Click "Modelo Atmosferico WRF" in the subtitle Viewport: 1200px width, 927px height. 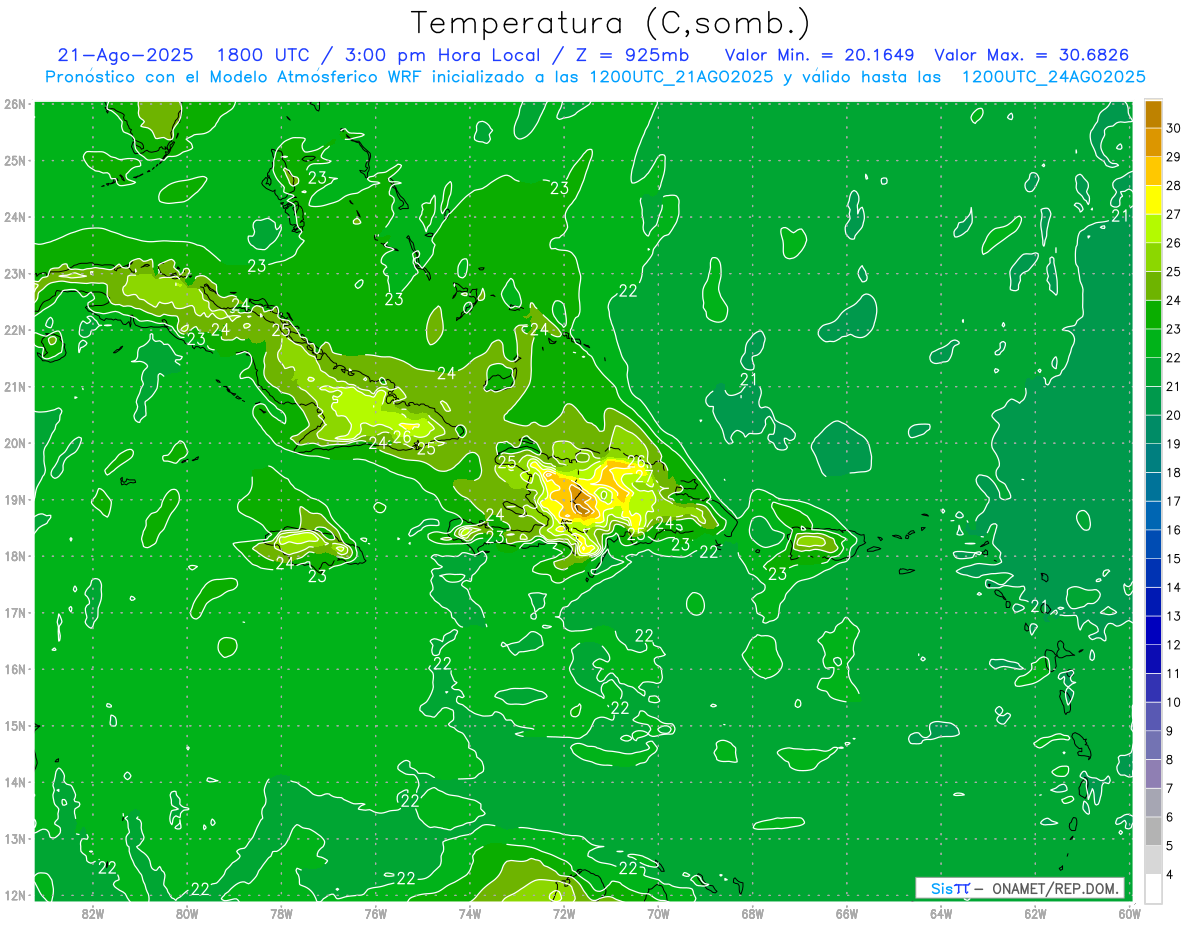(x=325, y=77)
